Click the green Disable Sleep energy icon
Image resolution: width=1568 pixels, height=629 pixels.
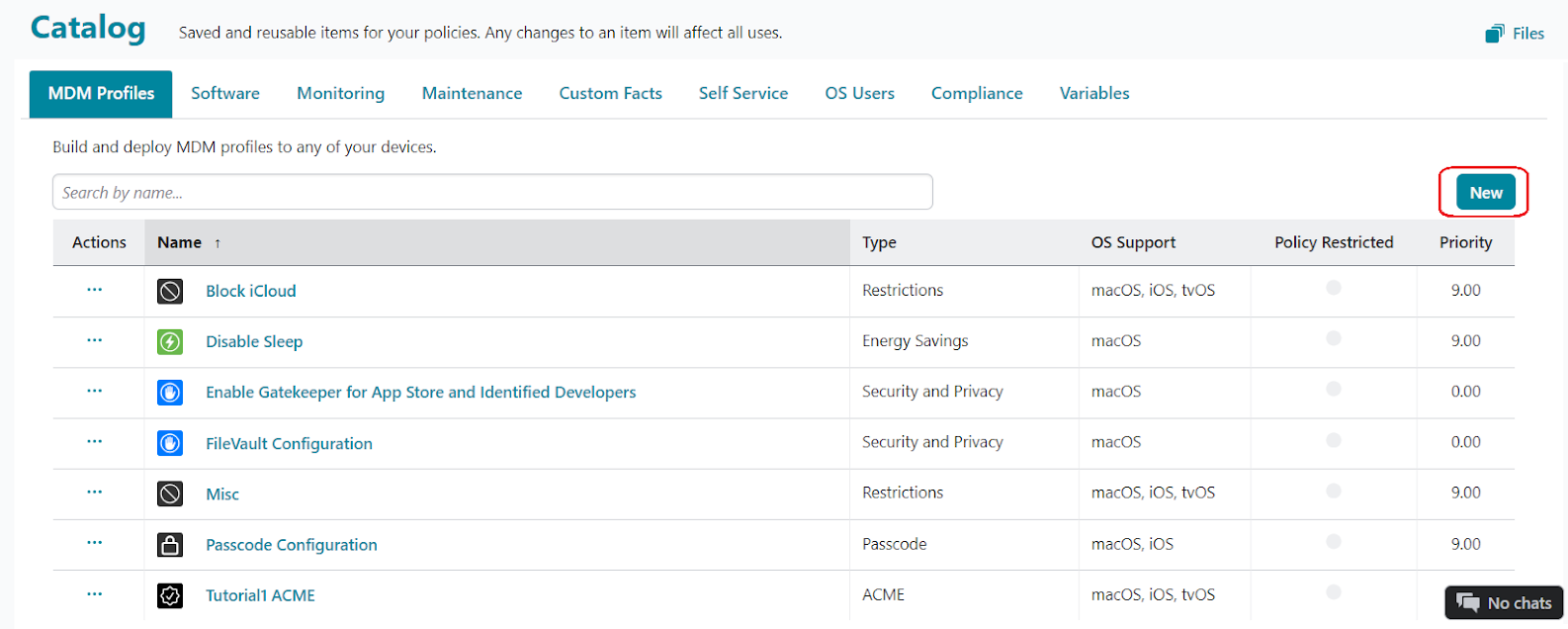click(170, 341)
